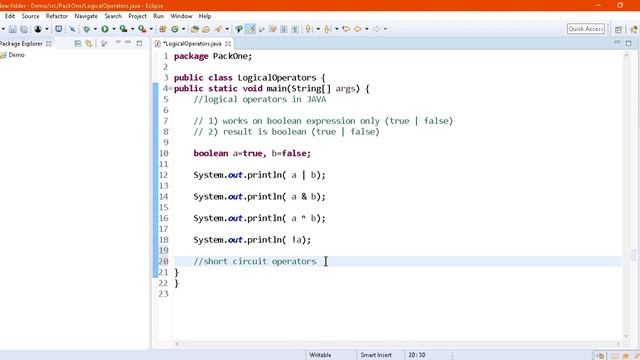Open the Coverage dropdown arrow
The height and width of the screenshot is (360, 640).
[132, 29]
